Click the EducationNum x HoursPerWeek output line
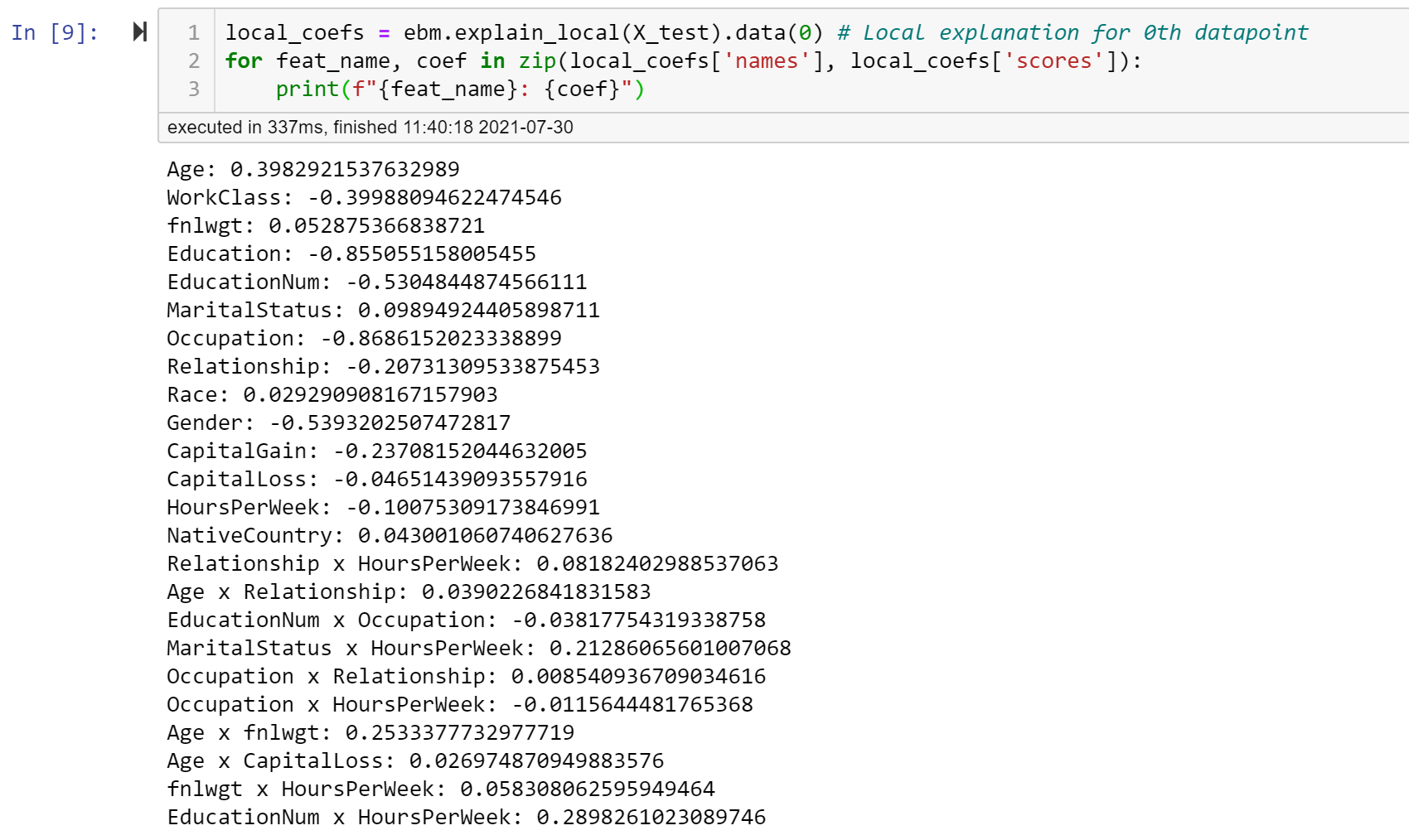The image size is (1409, 840). 467,817
